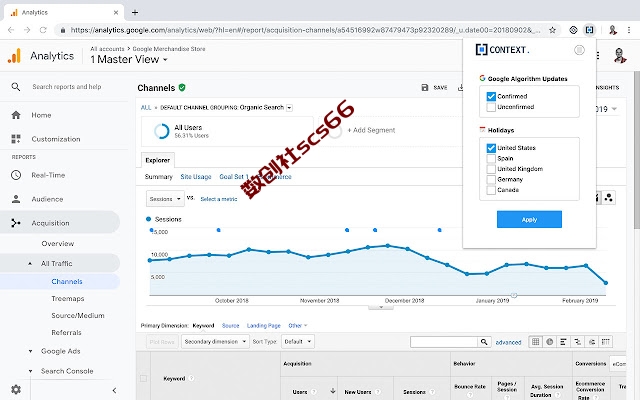This screenshot has height=400, width=640.
Task: Click the browser address bar URL
Action: coord(305,30)
